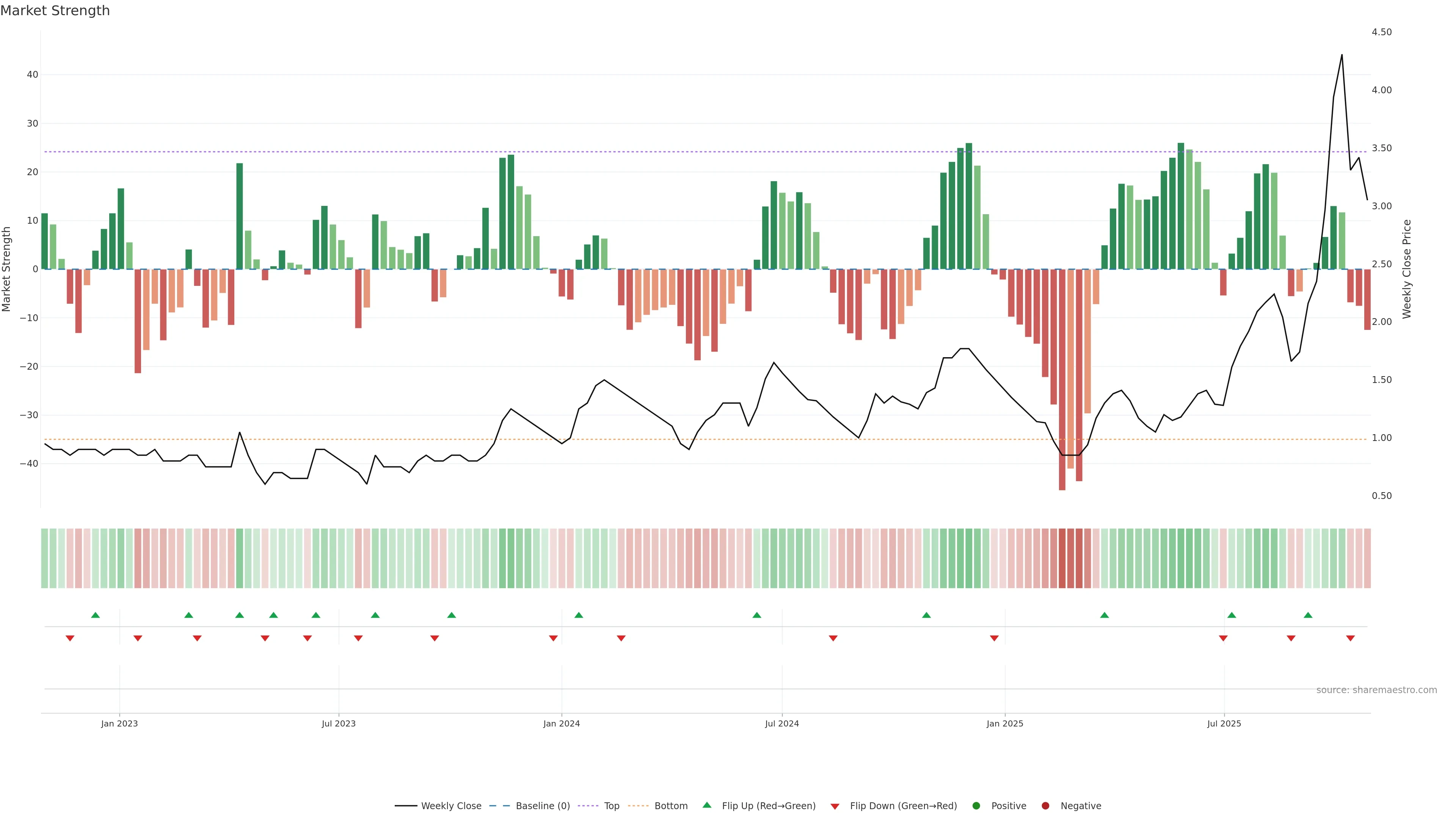Click the red Flip Down triangle legend icon

point(835,806)
